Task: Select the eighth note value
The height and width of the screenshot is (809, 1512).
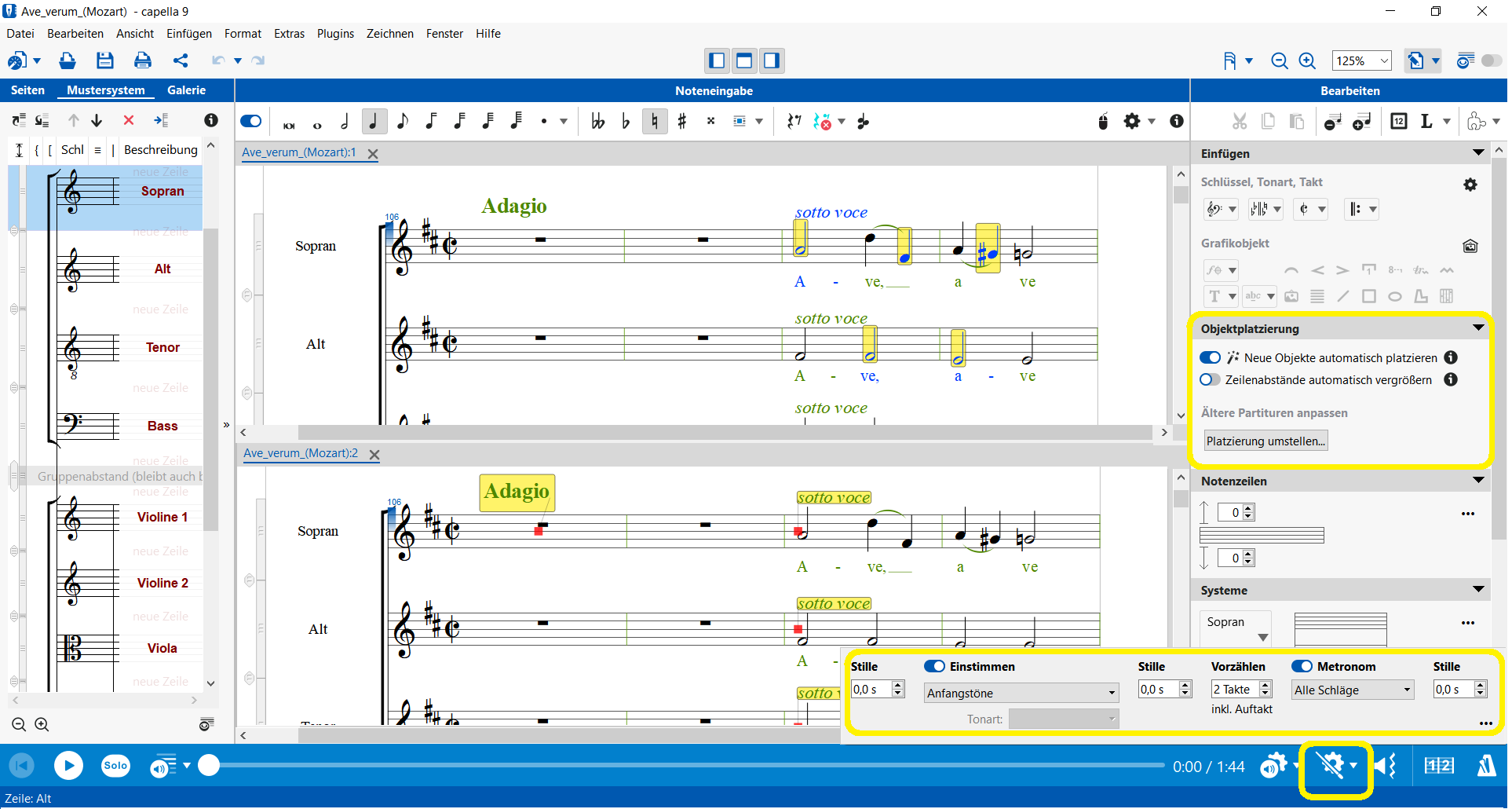Action: pos(402,121)
